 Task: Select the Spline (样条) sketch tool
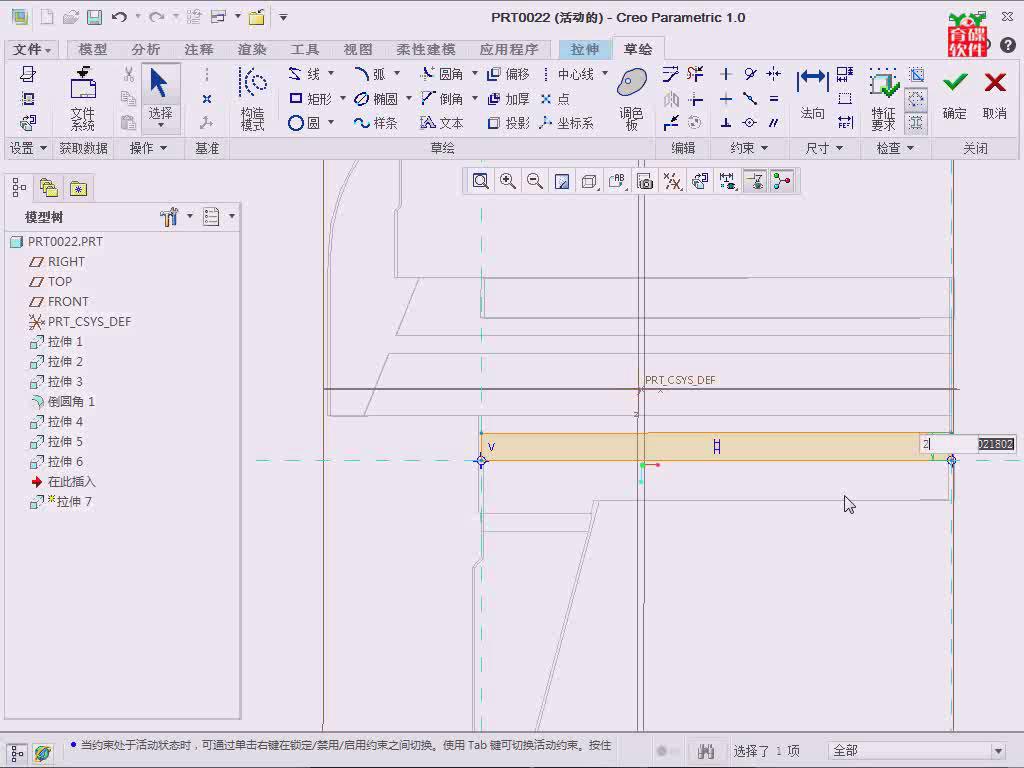pyautogui.click(x=376, y=123)
